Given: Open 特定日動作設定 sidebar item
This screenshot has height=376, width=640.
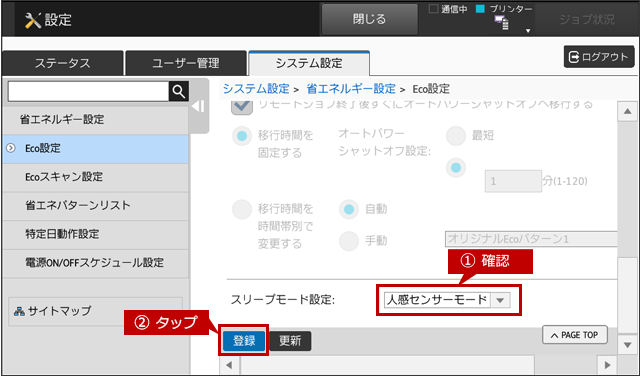Looking at the screenshot, I should (96, 234).
